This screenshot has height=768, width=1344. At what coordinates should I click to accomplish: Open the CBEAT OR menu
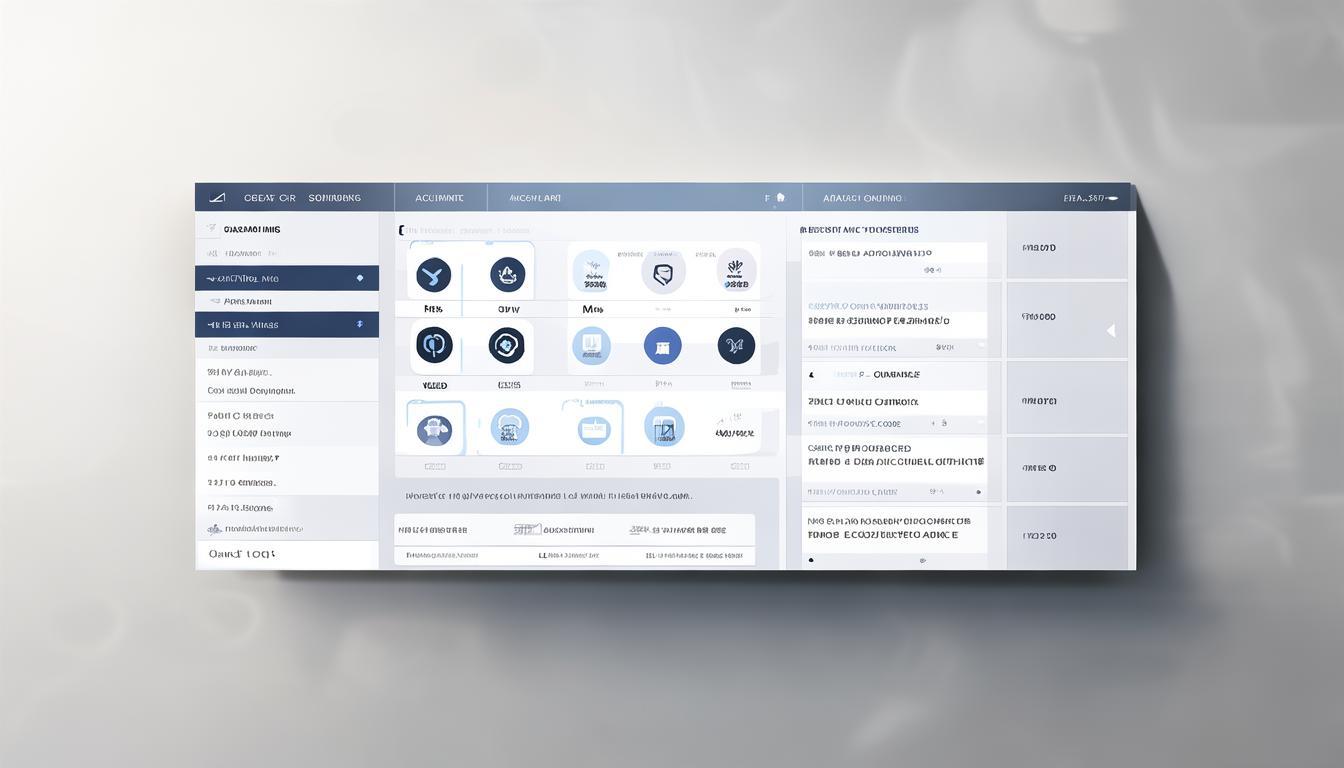pos(270,198)
